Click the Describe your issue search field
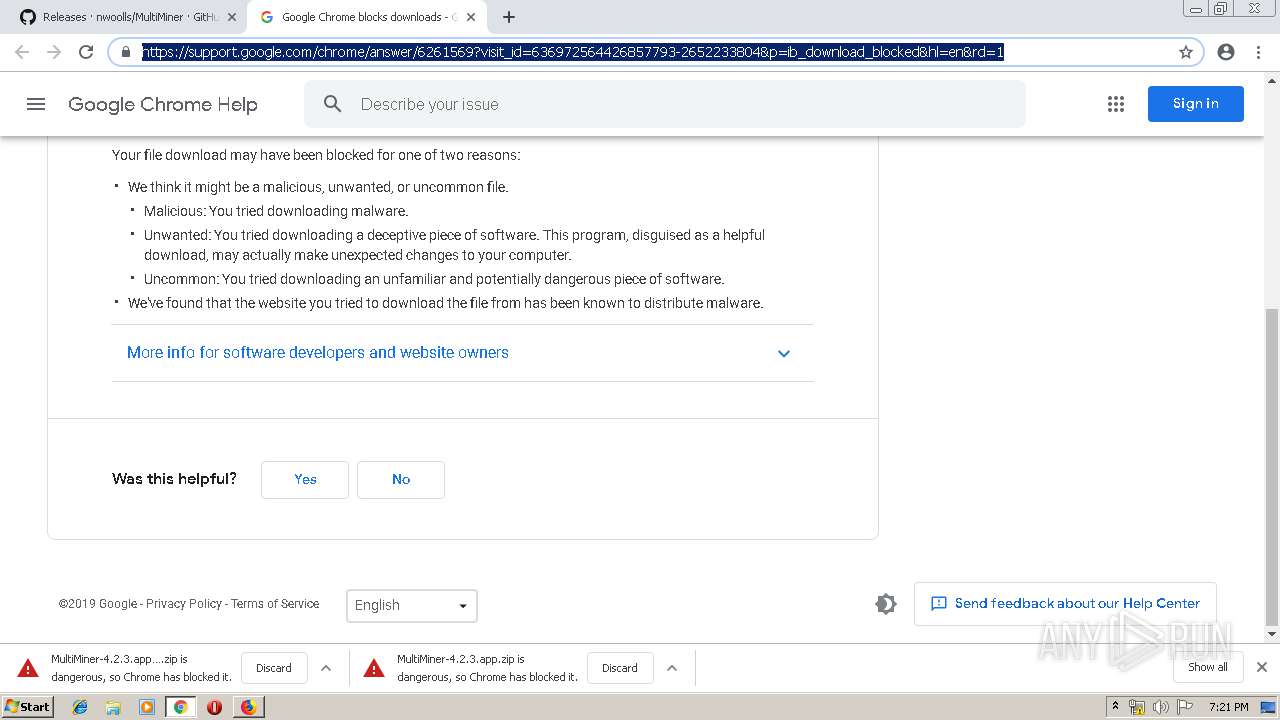The width and height of the screenshot is (1280, 720). (665, 104)
